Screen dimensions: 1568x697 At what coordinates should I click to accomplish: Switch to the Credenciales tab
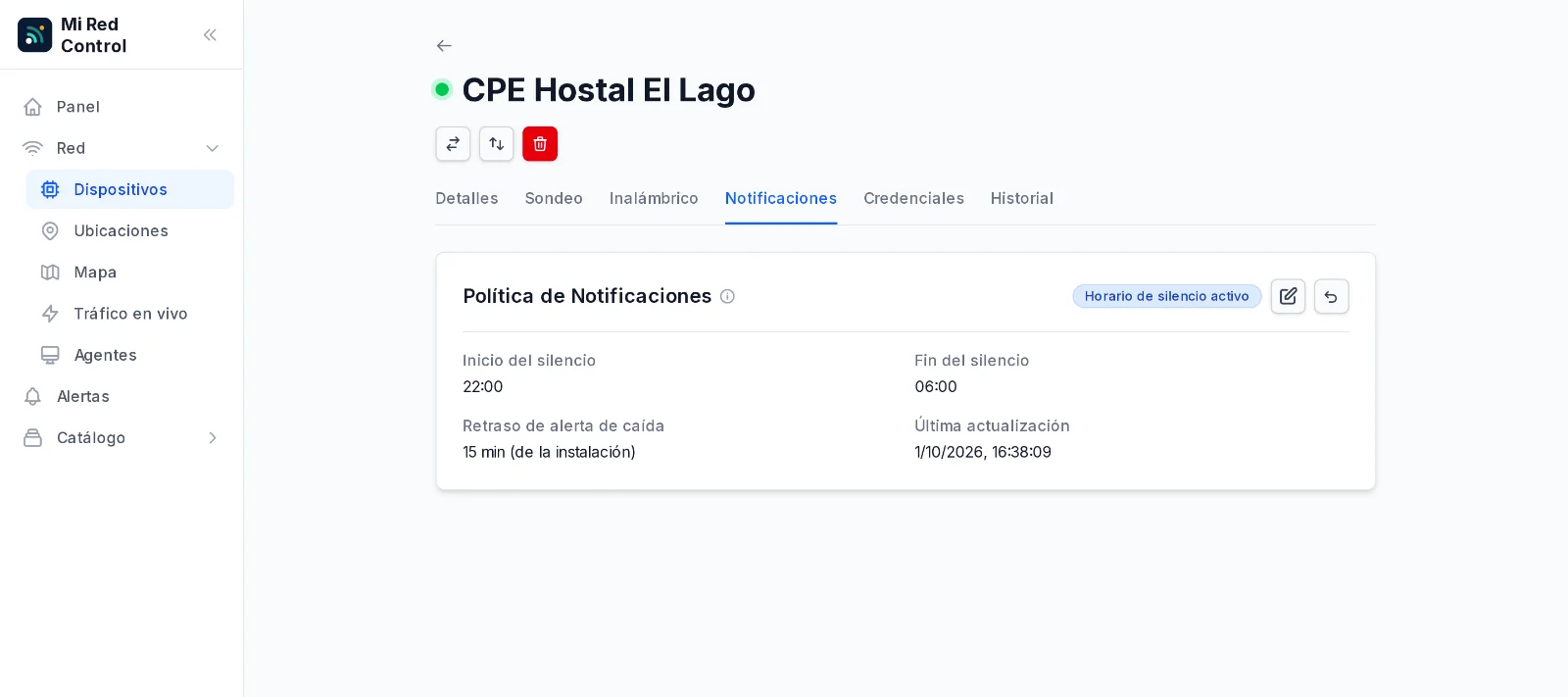[913, 198]
